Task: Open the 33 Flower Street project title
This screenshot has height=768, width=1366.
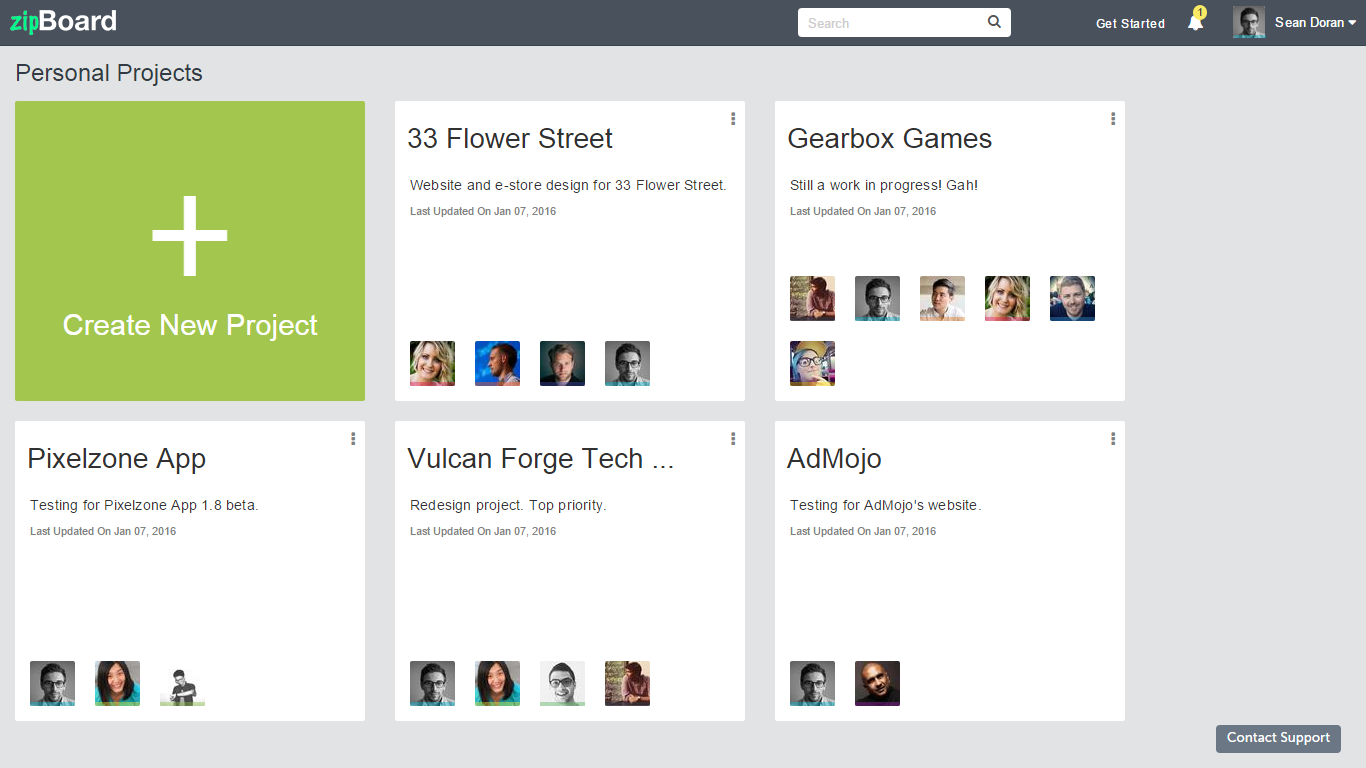Action: click(x=510, y=138)
